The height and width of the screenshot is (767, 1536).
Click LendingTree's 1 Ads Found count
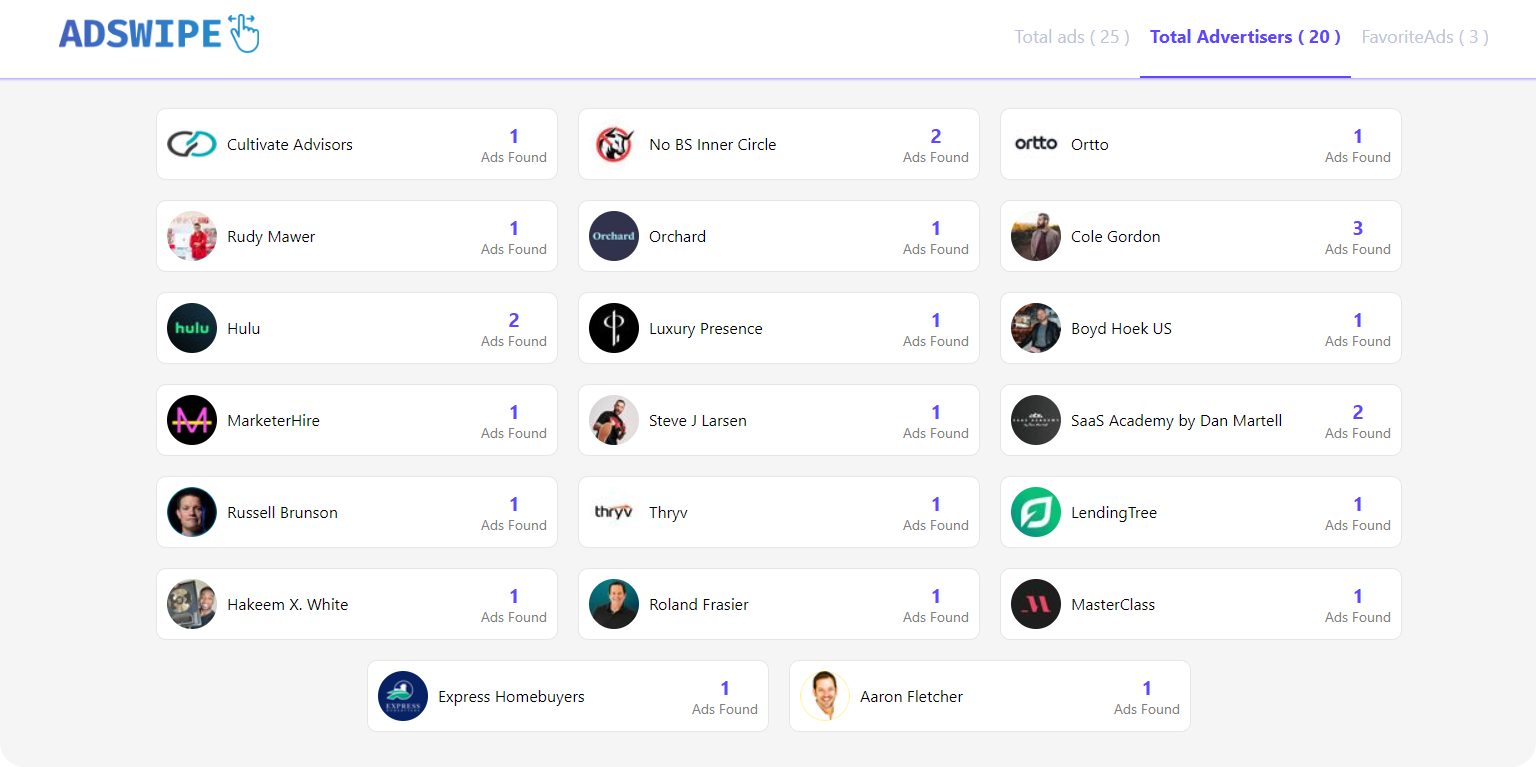tap(1358, 514)
